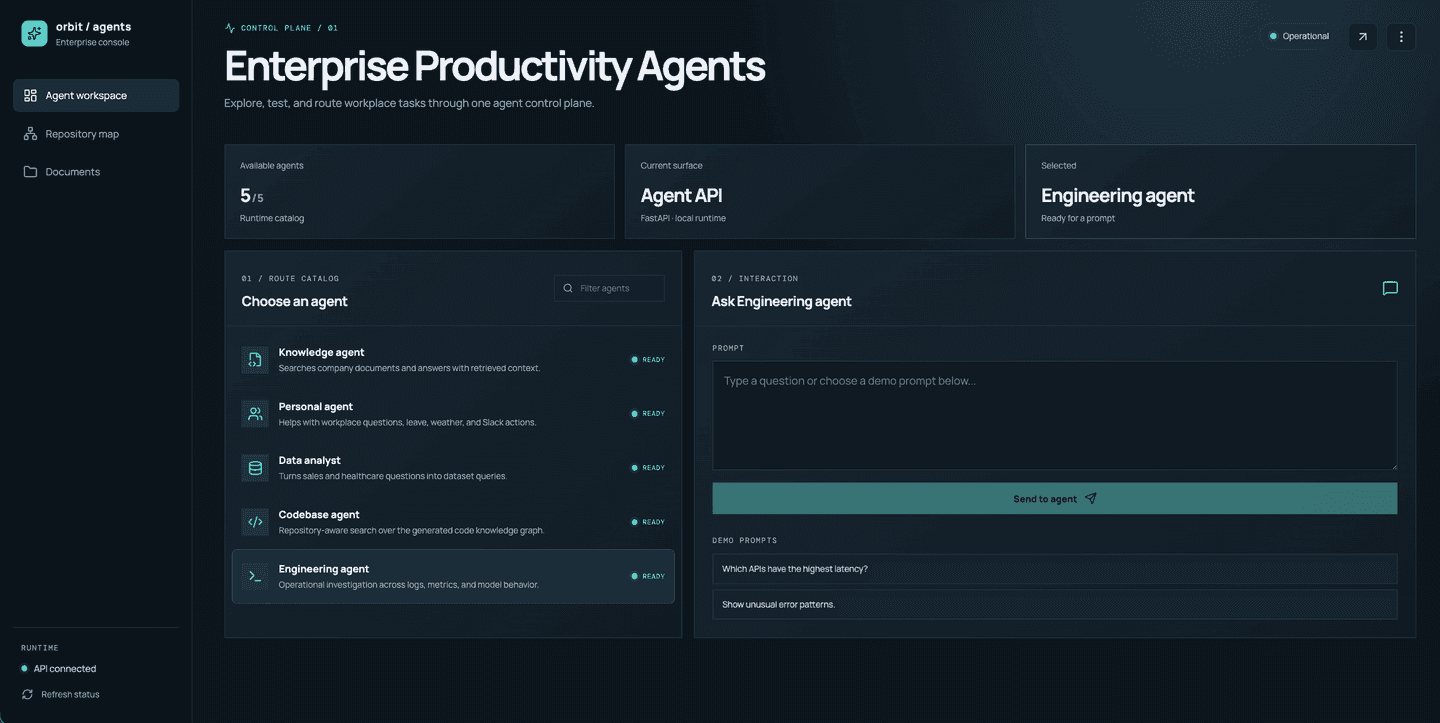Select Engineering agent in the catalog
Image resolution: width=1440 pixels, height=723 pixels.
click(x=453, y=576)
